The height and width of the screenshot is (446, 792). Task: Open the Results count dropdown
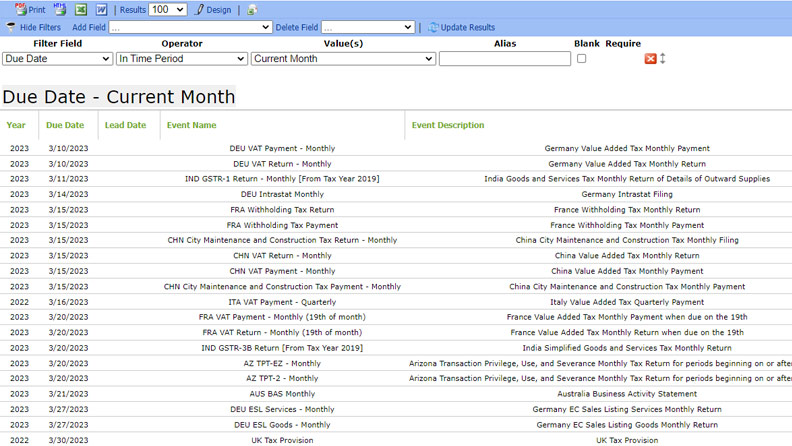167,9
